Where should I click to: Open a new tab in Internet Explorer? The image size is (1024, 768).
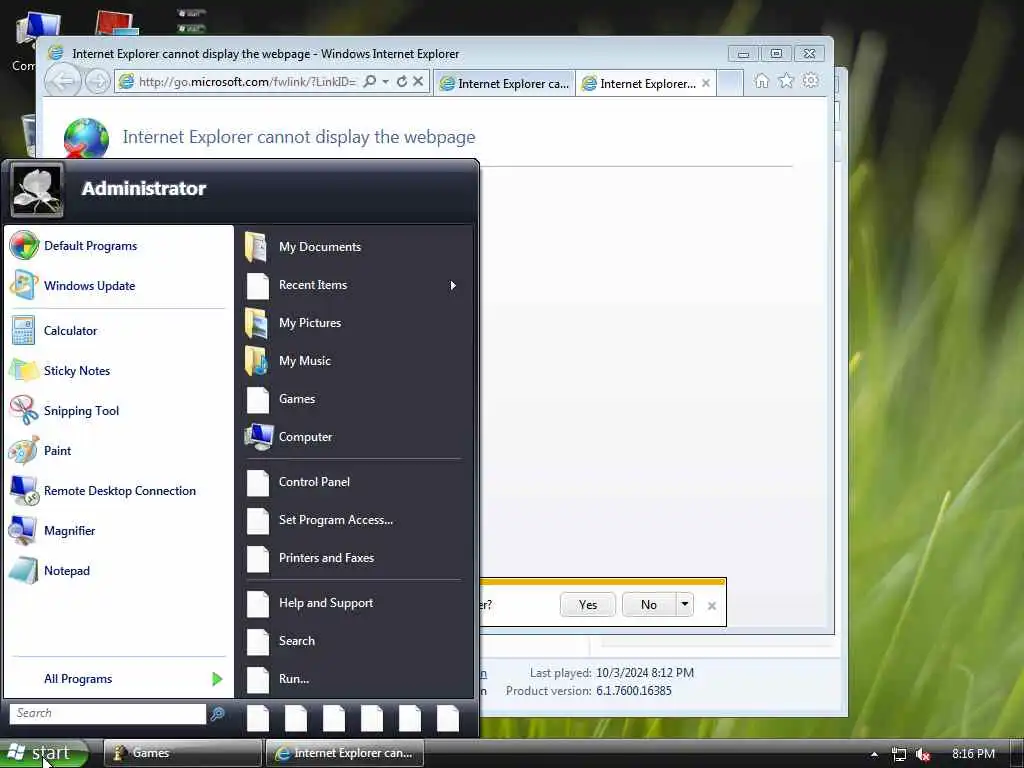click(730, 84)
